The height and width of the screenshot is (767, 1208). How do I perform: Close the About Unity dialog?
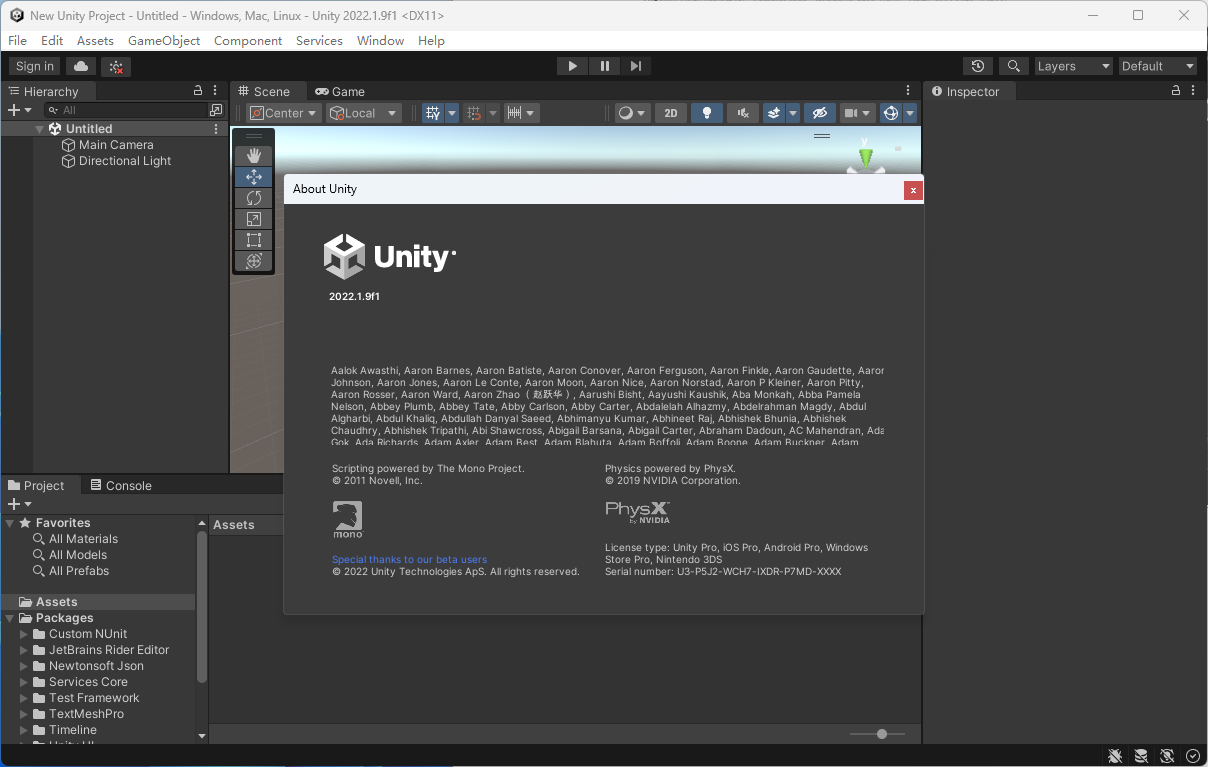click(x=913, y=190)
